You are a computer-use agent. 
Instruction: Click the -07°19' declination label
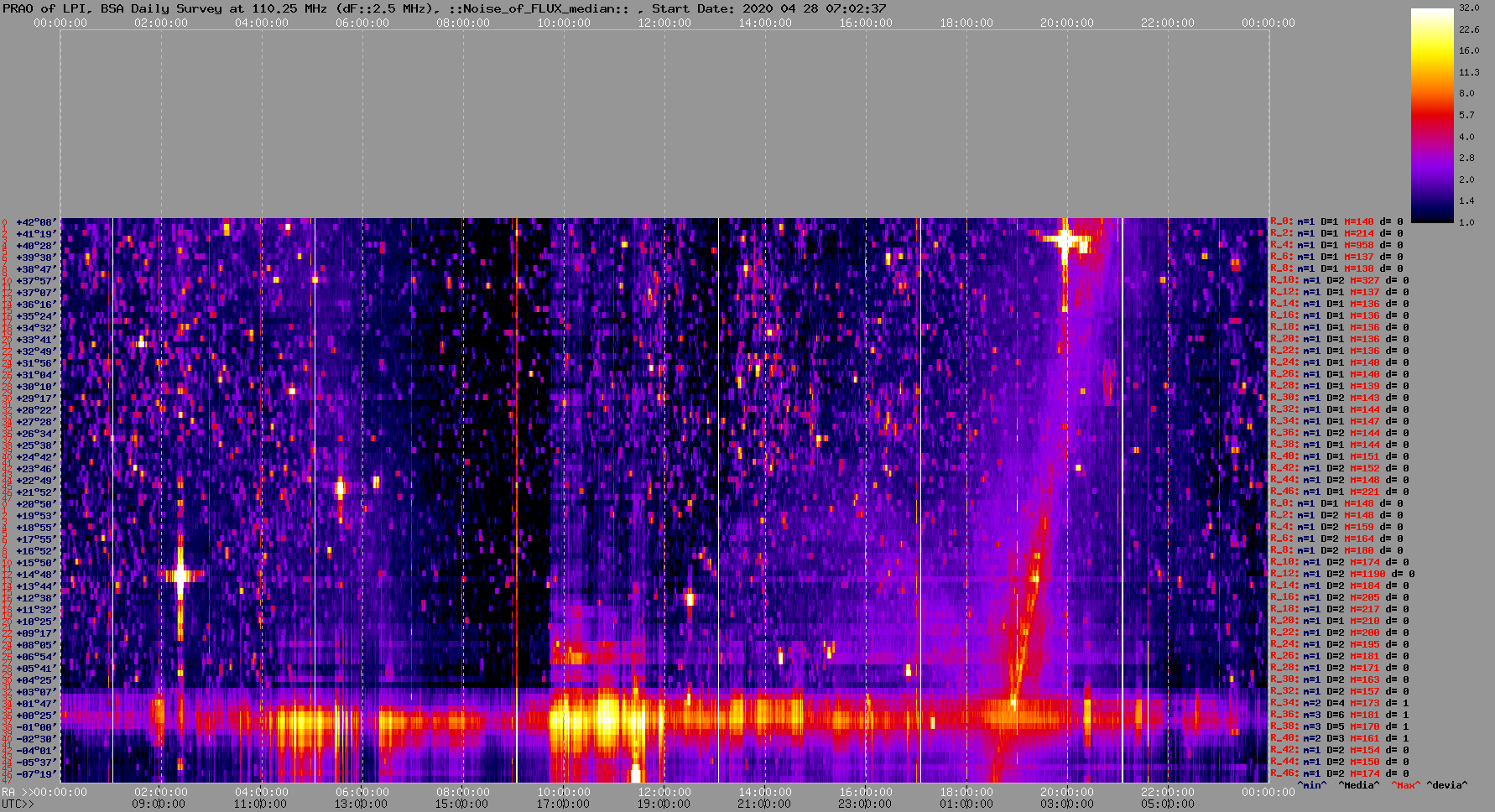pos(36,774)
